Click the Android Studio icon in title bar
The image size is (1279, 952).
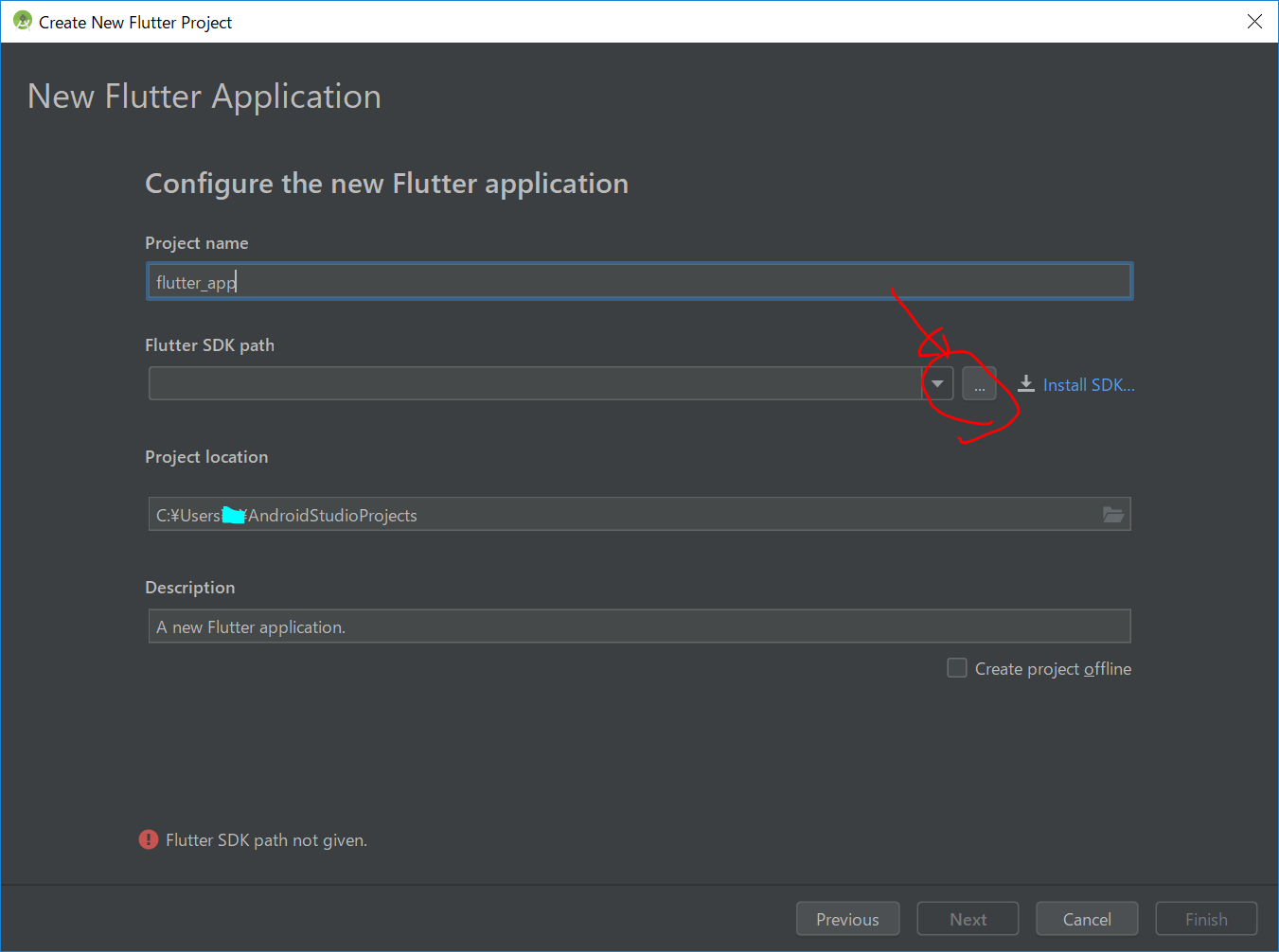pyautogui.click(x=23, y=21)
